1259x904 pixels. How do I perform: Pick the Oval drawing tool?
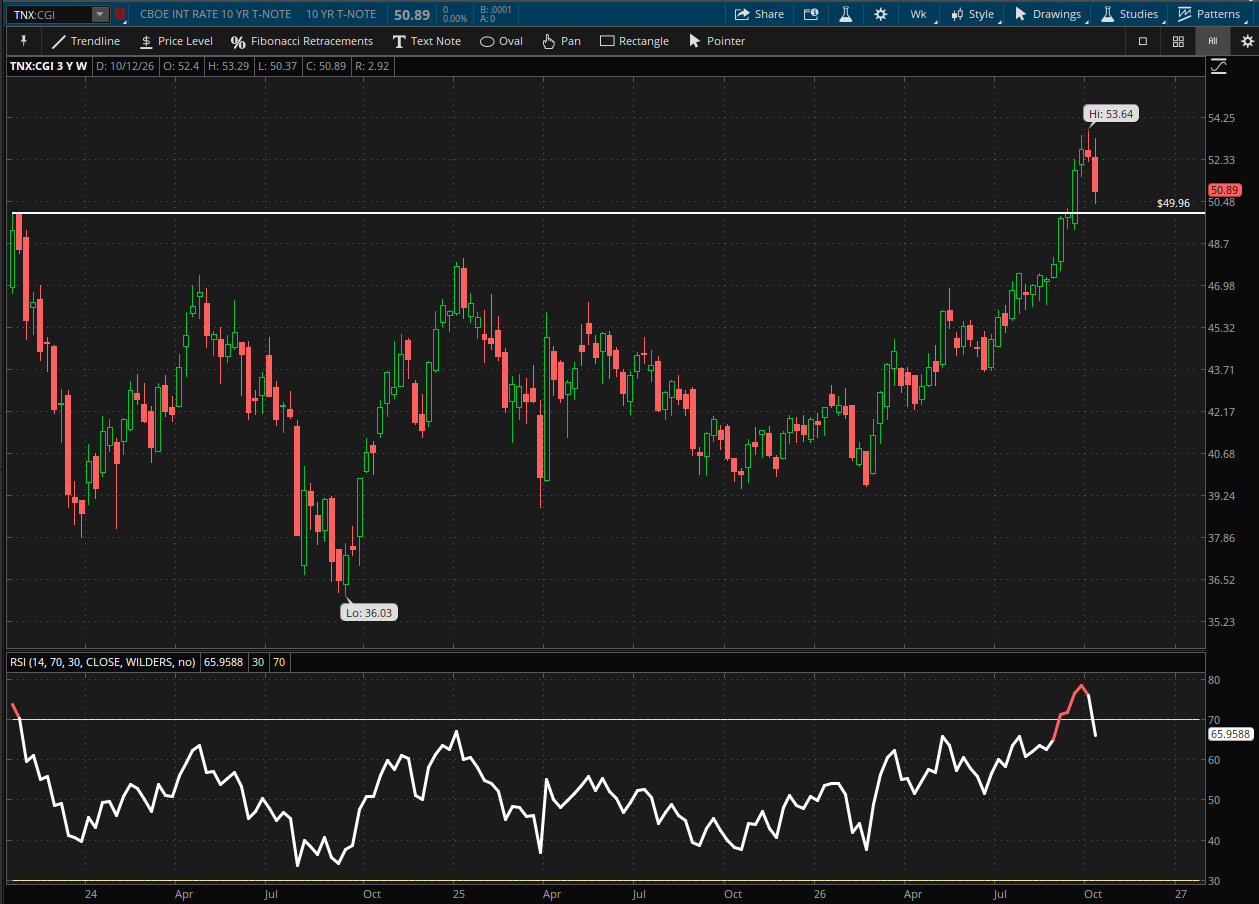[502, 41]
